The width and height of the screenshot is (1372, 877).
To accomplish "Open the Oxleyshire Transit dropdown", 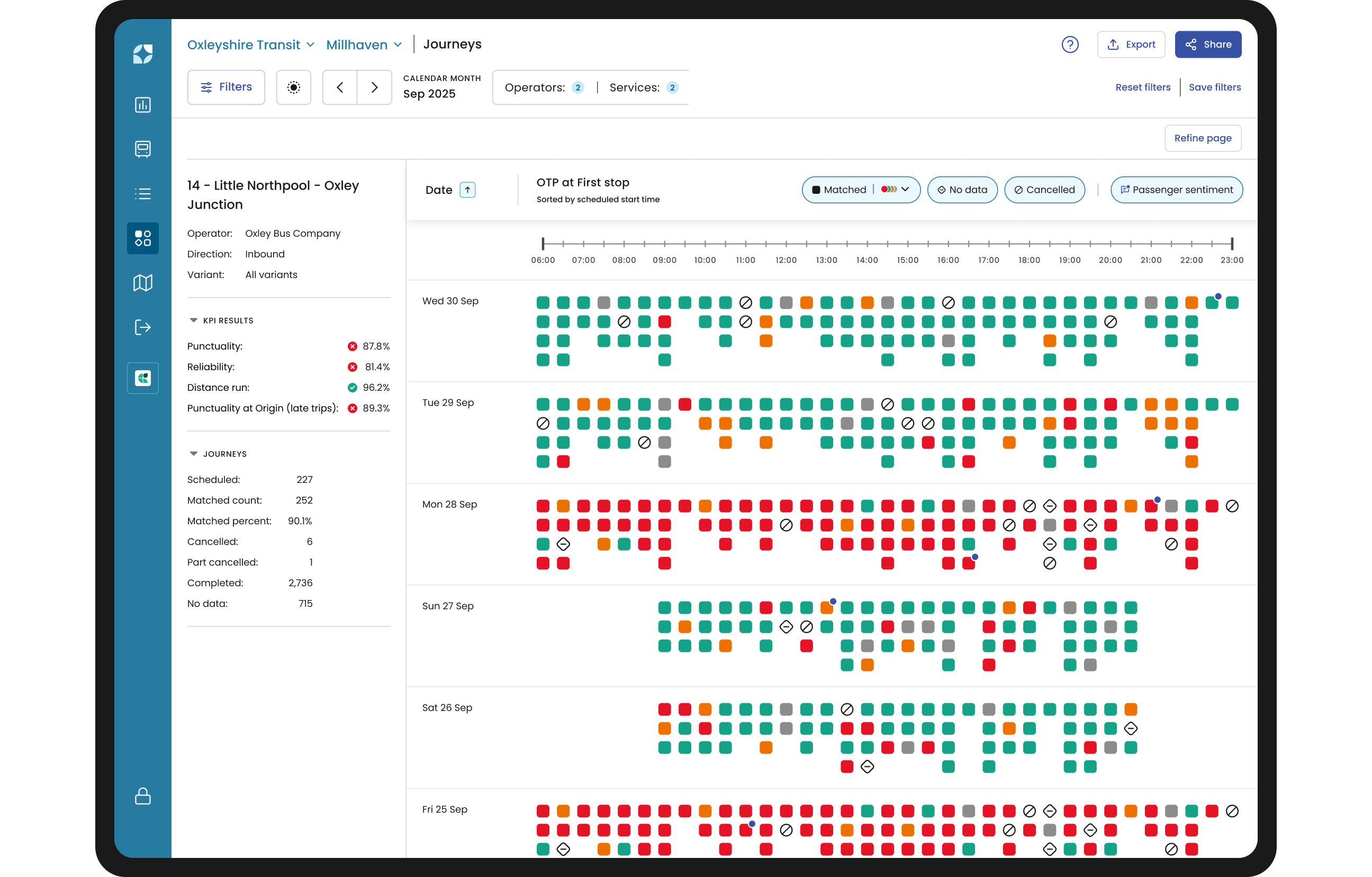I will (x=251, y=44).
